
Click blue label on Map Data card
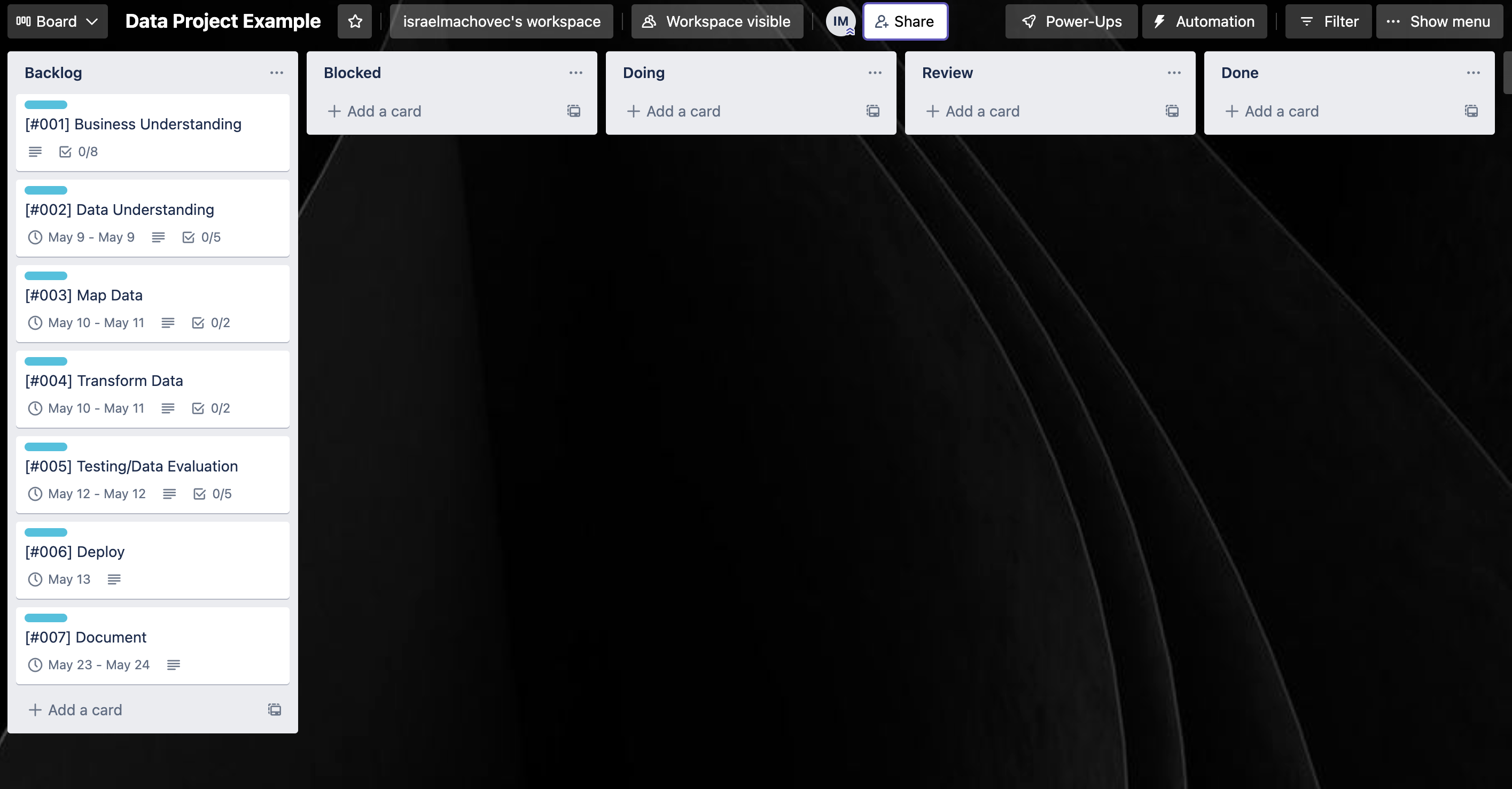[x=46, y=276]
